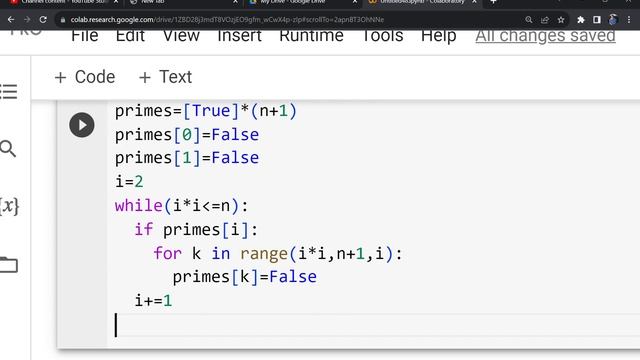This screenshot has width=640, height=360.
Task: Open the File menu
Action: [84, 36]
